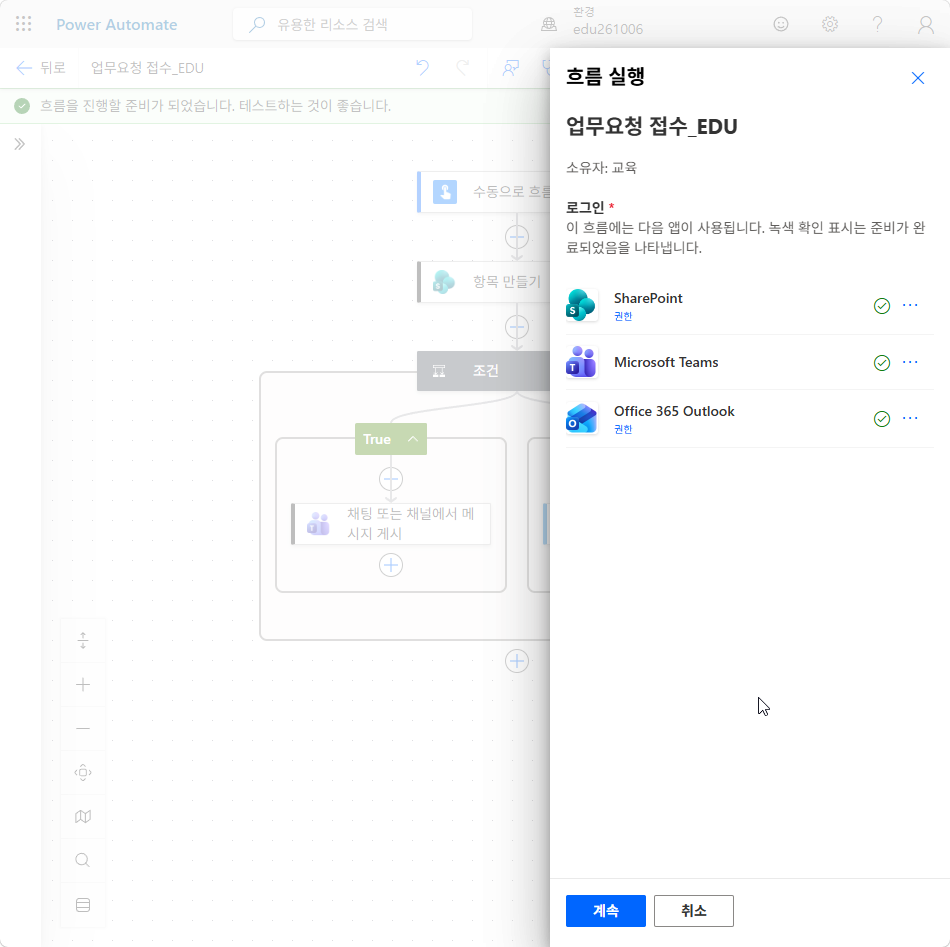Open the 권한 link under SharePoint
Image resolution: width=950 pixels, height=947 pixels.
tap(623, 316)
